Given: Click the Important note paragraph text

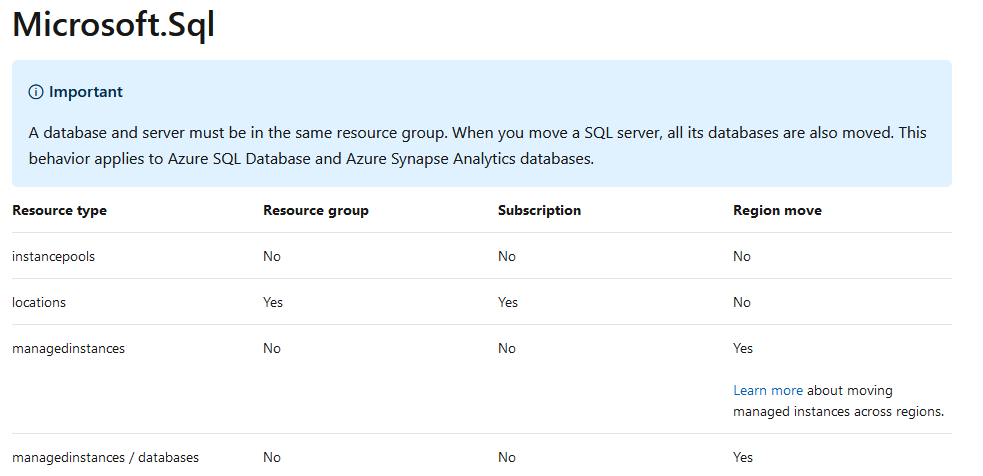Looking at the screenshot, I should coord(478,145).
